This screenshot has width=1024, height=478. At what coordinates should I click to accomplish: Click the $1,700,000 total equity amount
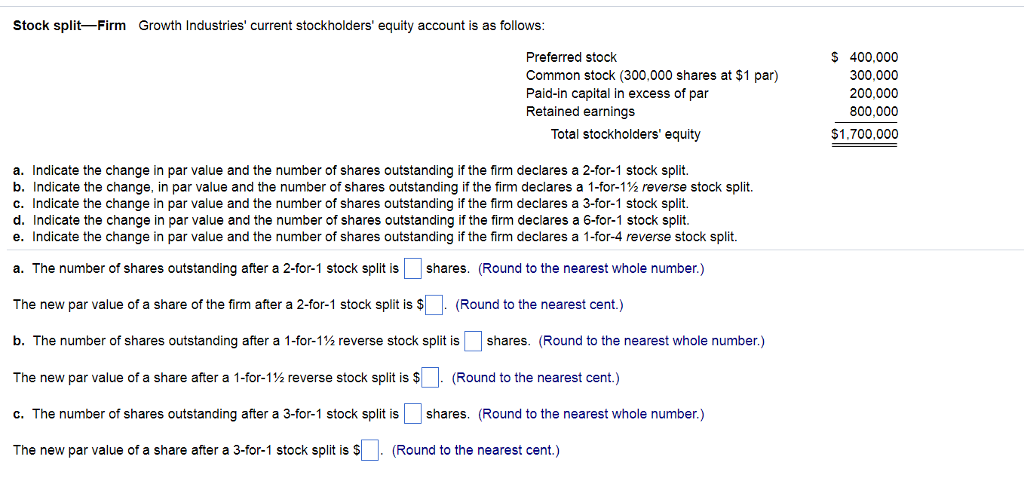(x=865, y=135)
